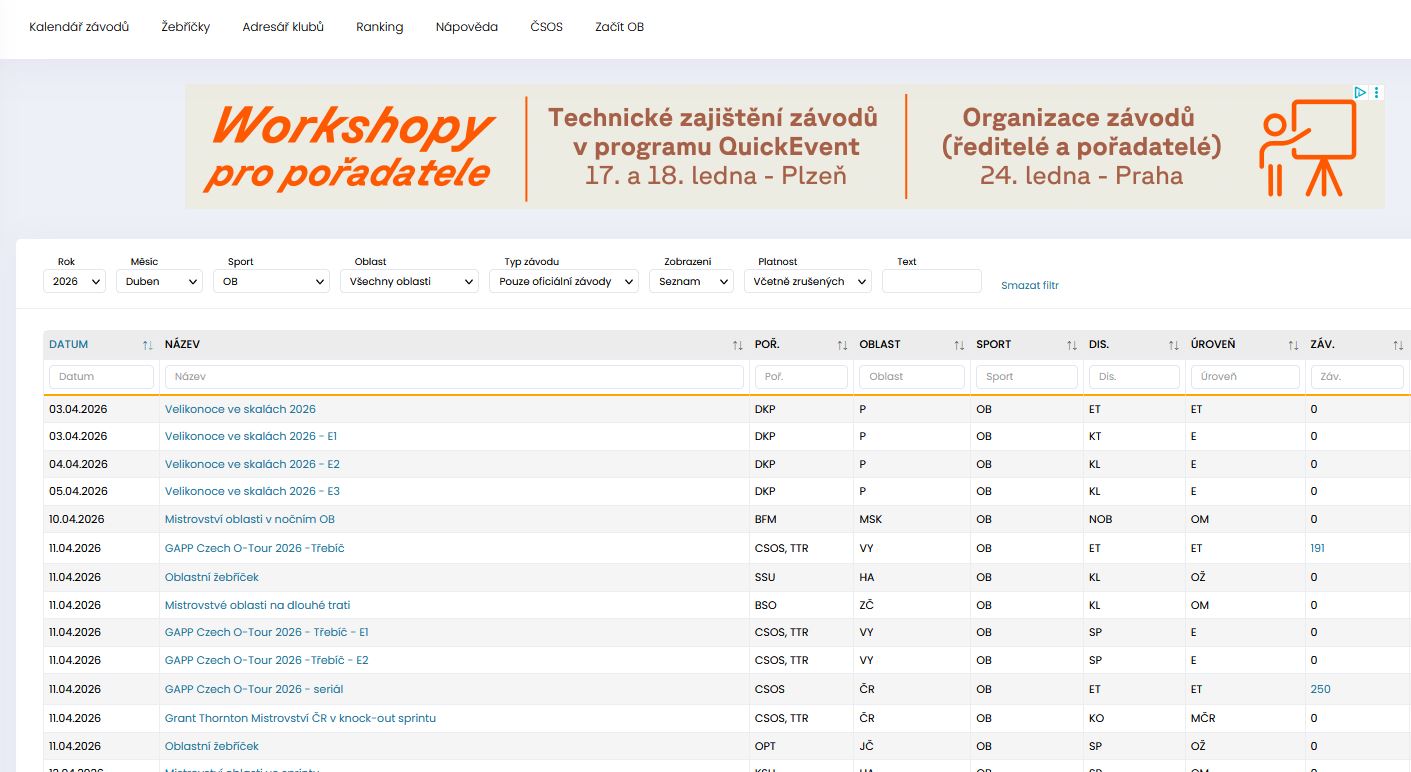Open Adresář klubů in navigation
Image resolution: width=1411 pixels, height=772 pixels.
point(283,27)
